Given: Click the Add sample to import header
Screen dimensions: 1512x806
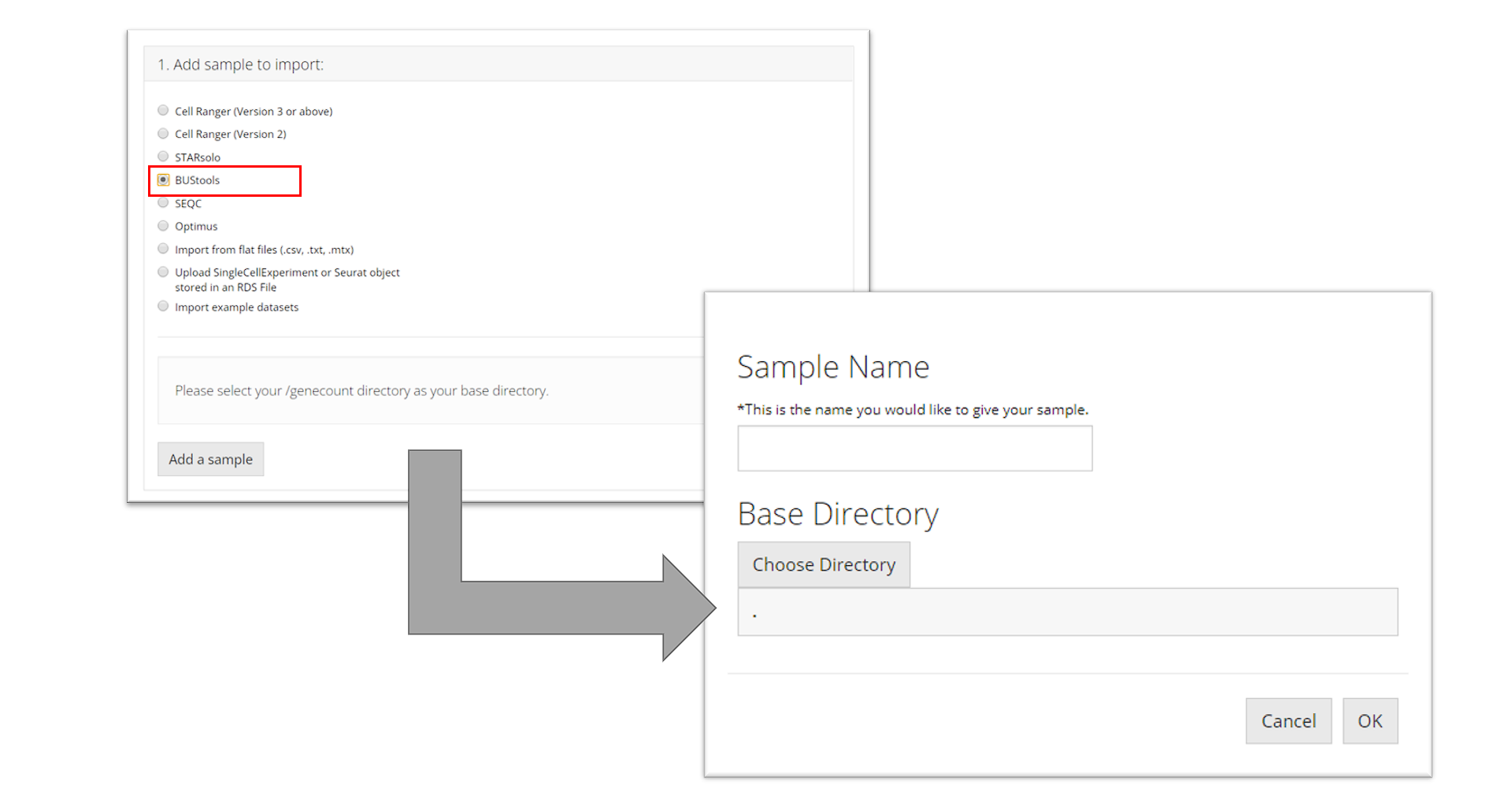Looking at the screenshot, I should (241, 65).
